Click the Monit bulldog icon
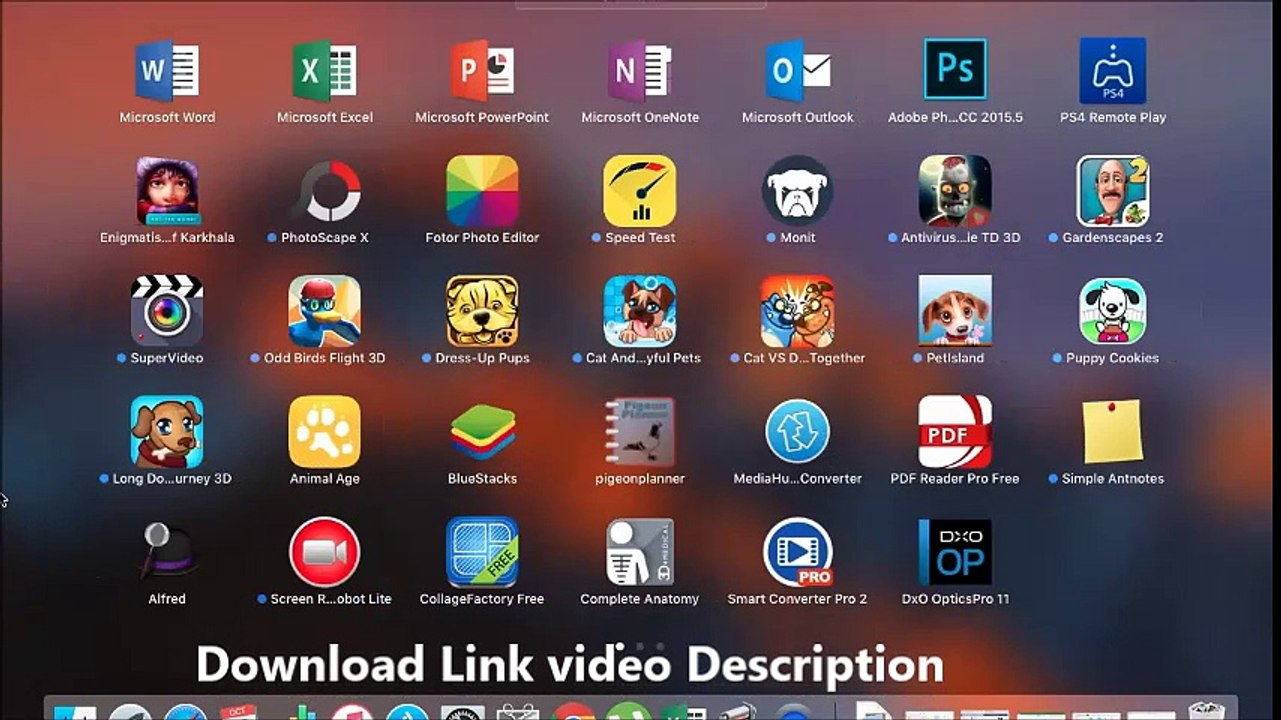 pyautogui.click(x=798, y=191)
